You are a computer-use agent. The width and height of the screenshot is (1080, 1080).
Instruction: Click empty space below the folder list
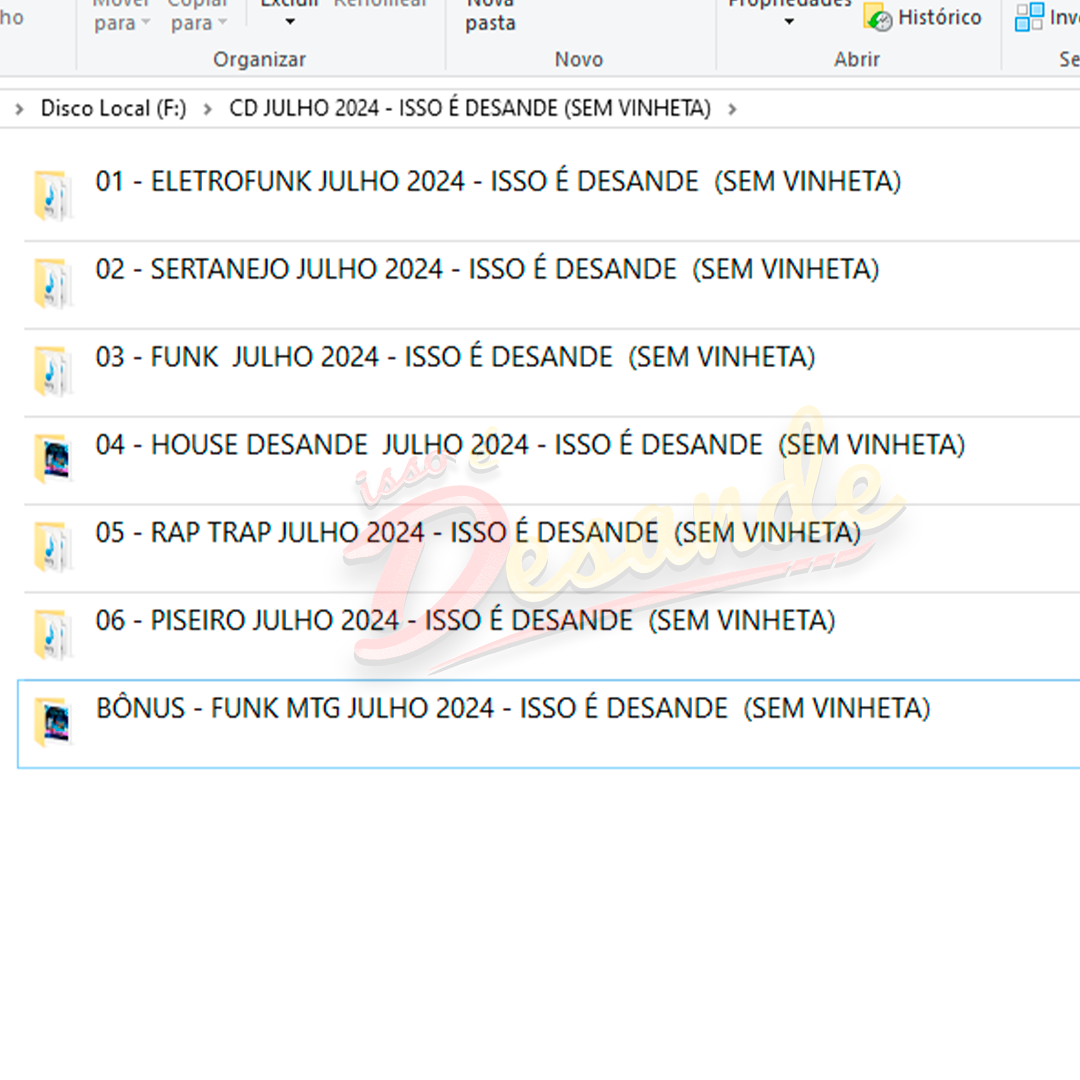(x=540, y=920)
